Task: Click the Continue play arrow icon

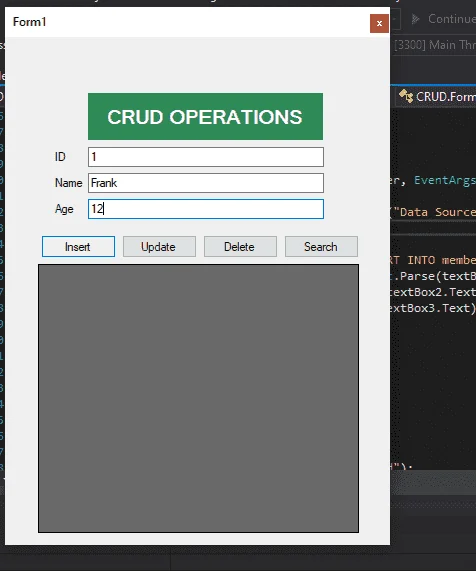Action: pos(416,19)
